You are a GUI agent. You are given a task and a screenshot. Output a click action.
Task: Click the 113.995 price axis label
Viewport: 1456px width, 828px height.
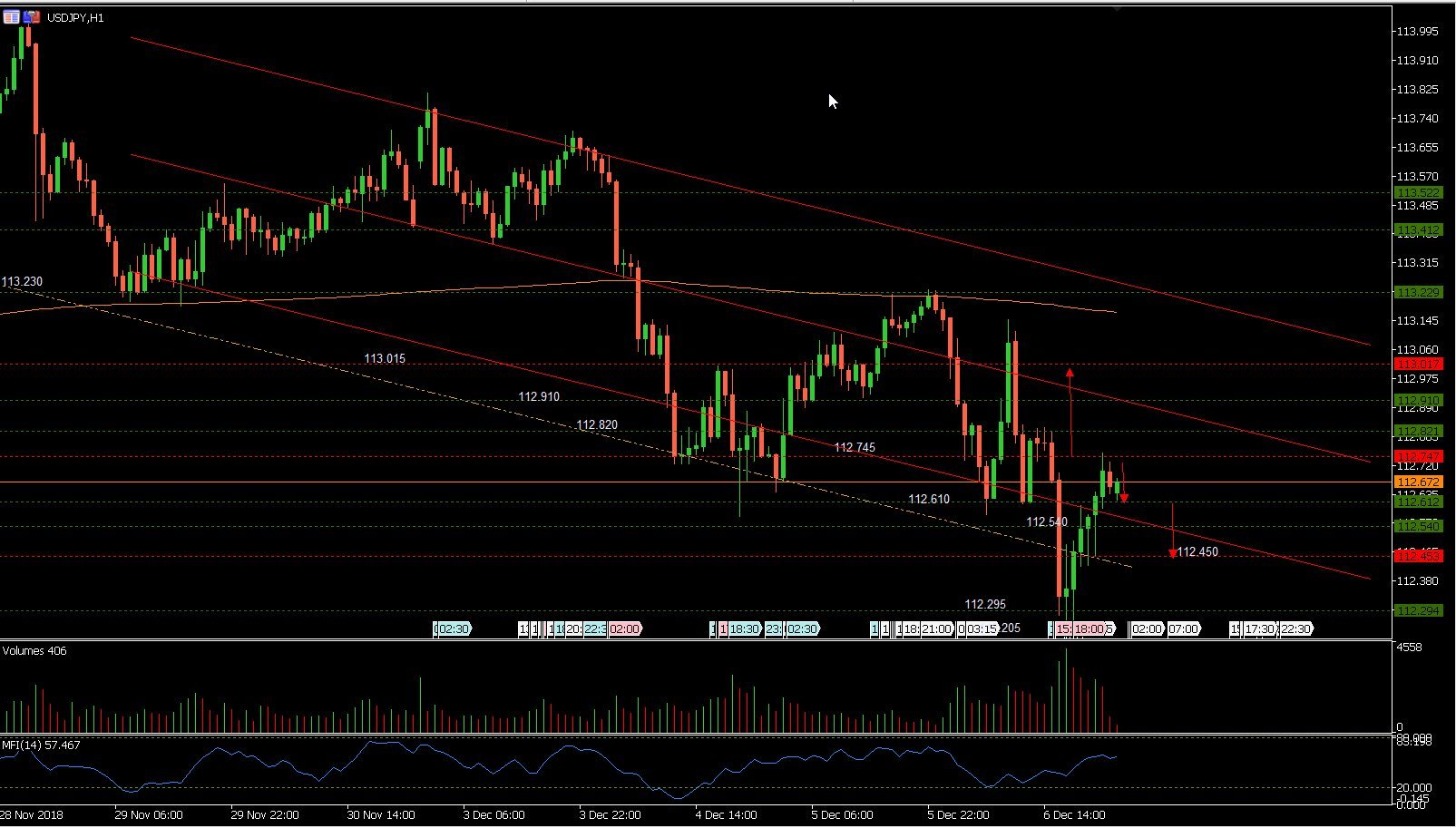1417,32
